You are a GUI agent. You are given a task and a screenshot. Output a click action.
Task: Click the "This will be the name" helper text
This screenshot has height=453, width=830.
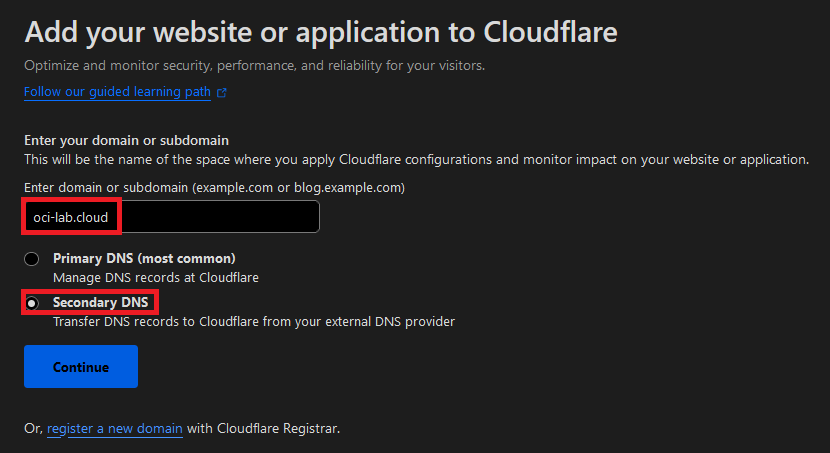tap(416, 159)
